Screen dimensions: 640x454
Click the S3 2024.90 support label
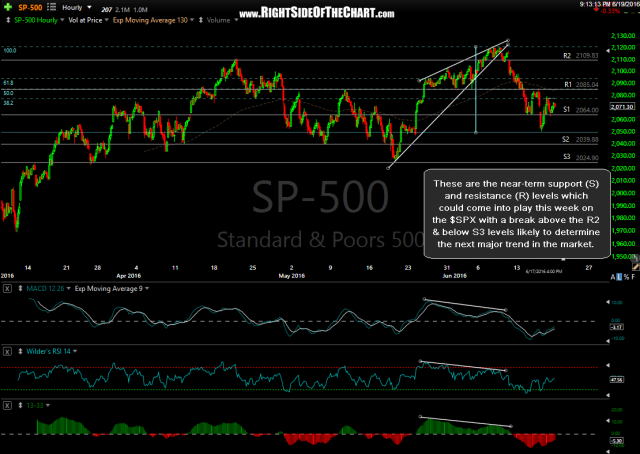pyautogui.click(x=580, y=157)
